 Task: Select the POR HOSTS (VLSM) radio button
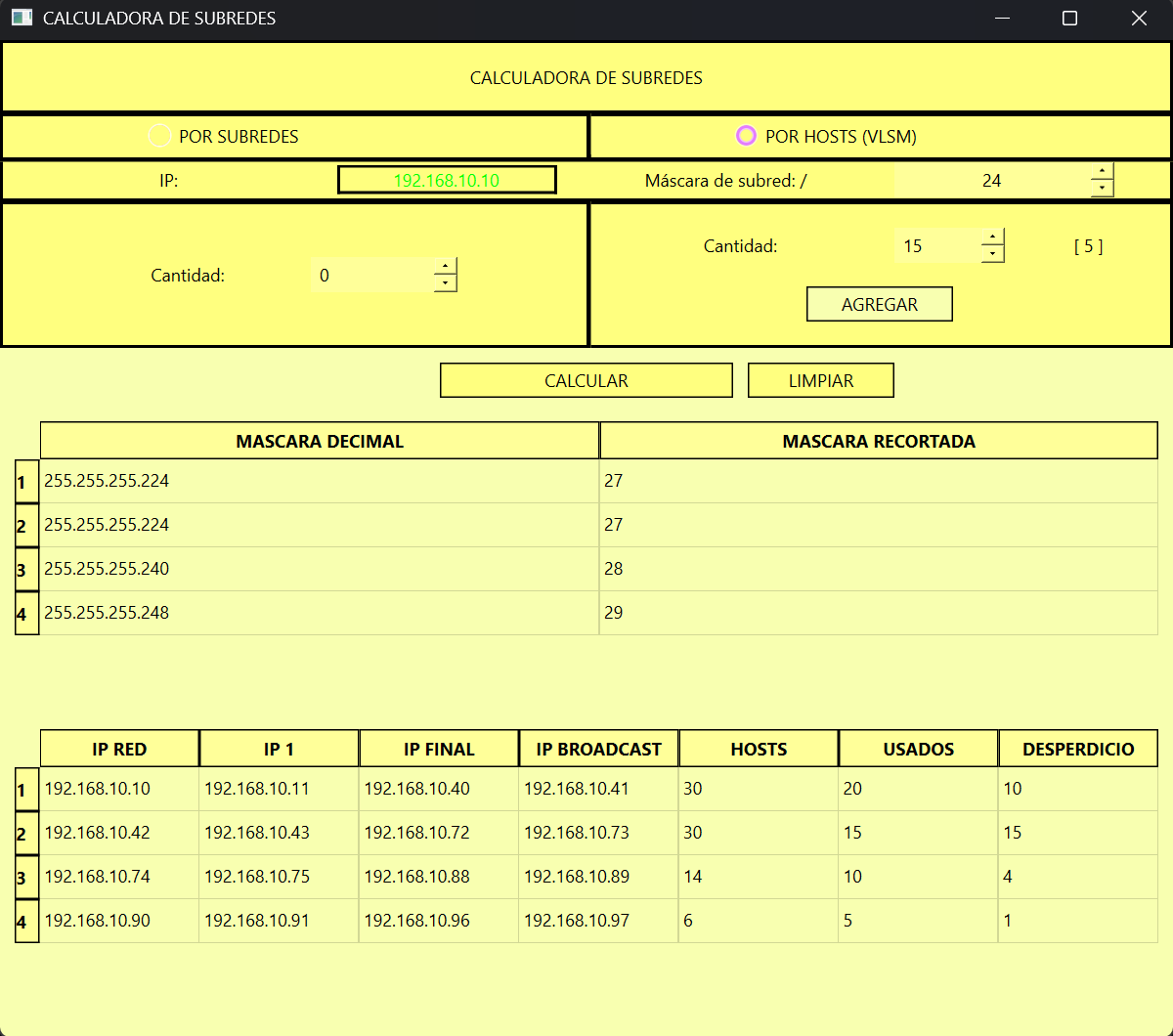(x=746, y=136)
